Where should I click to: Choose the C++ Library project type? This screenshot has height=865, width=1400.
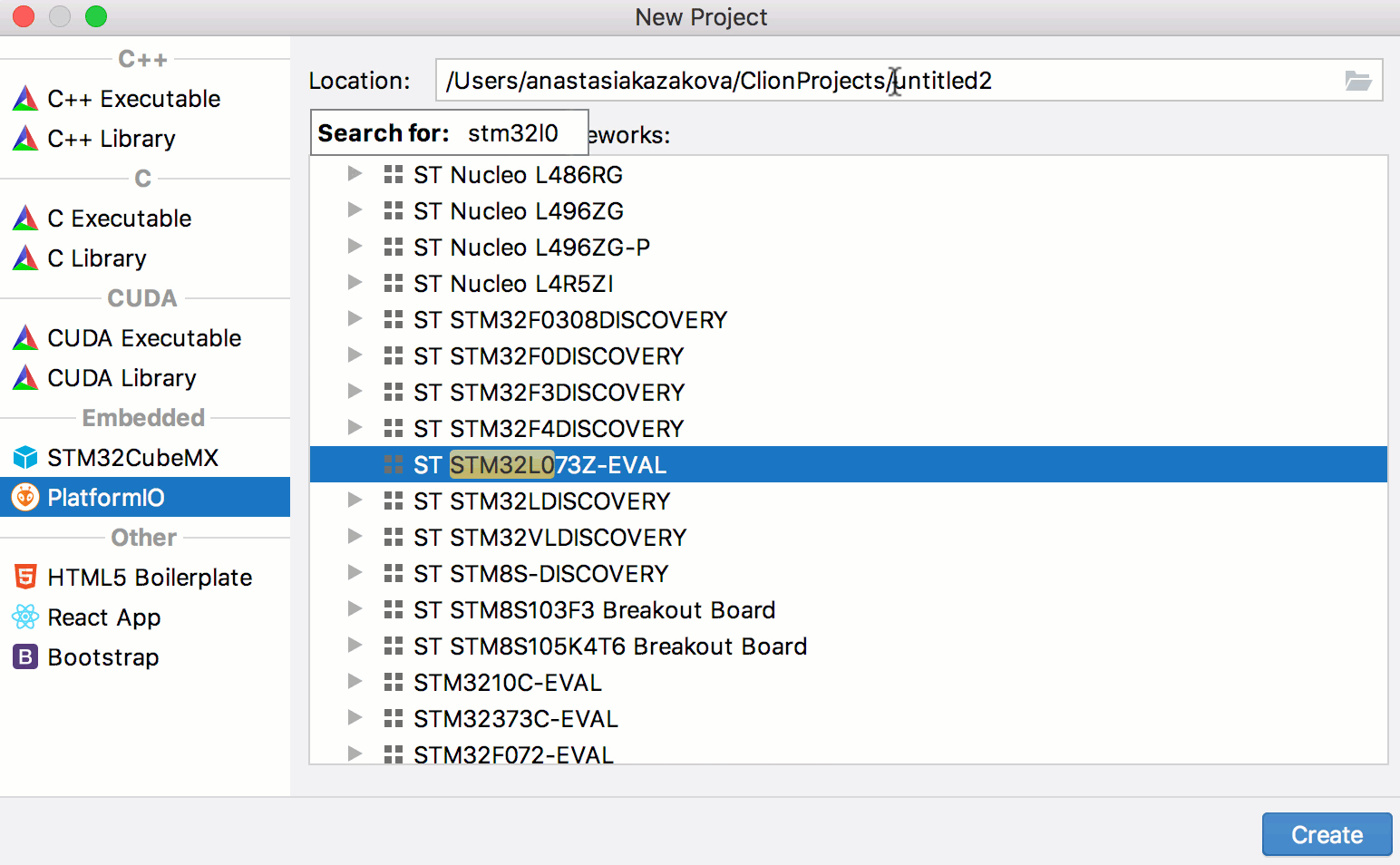(145, 138)
